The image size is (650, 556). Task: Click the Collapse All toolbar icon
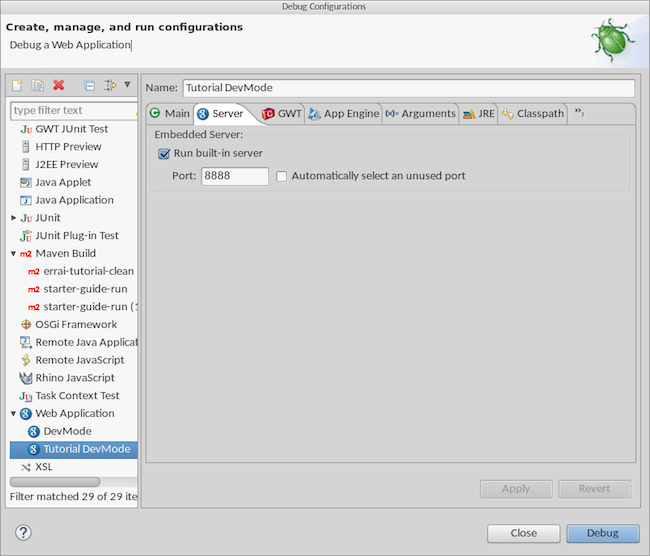point(89,85)
